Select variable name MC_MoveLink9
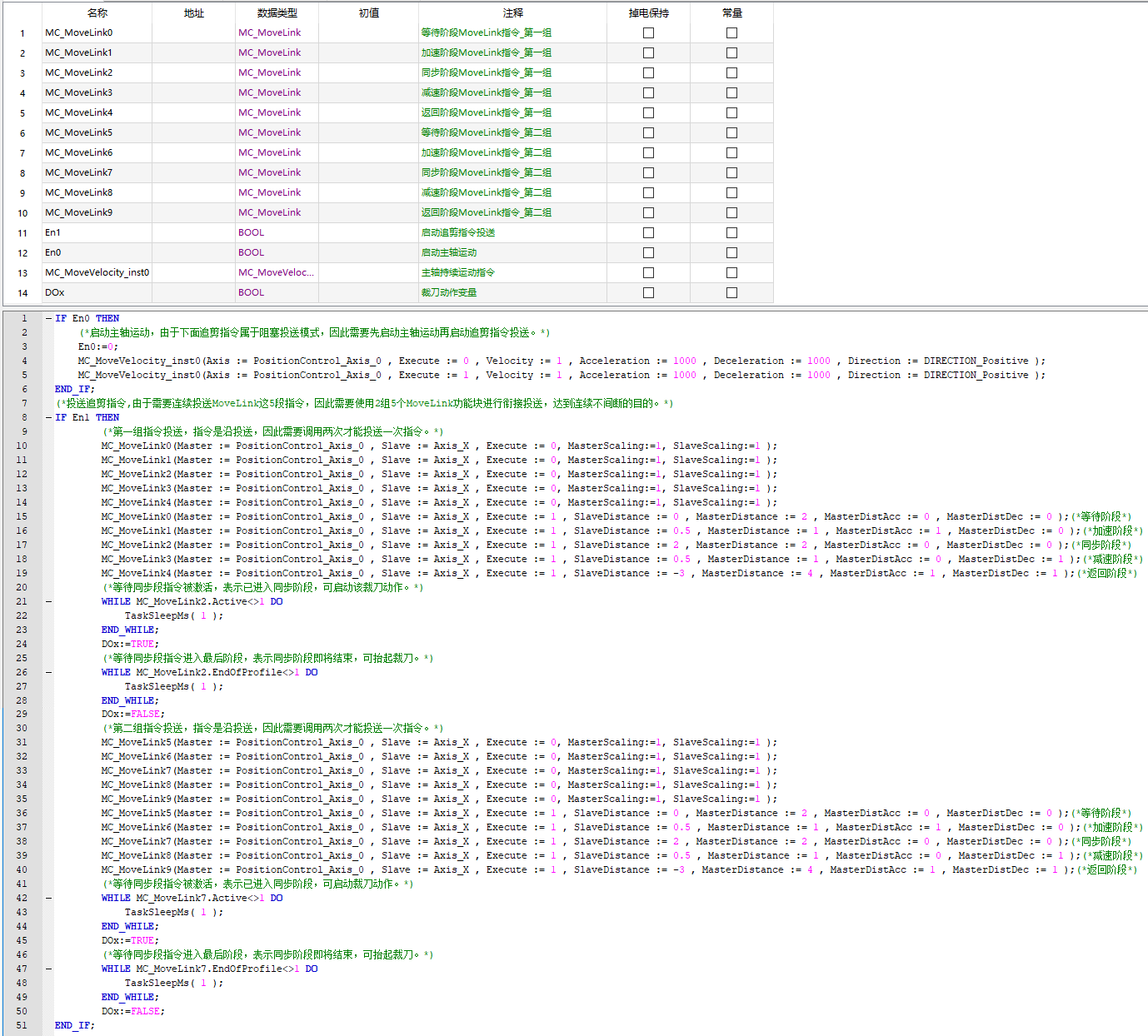The image size is (1148, 1036). (x=79, y=213)
